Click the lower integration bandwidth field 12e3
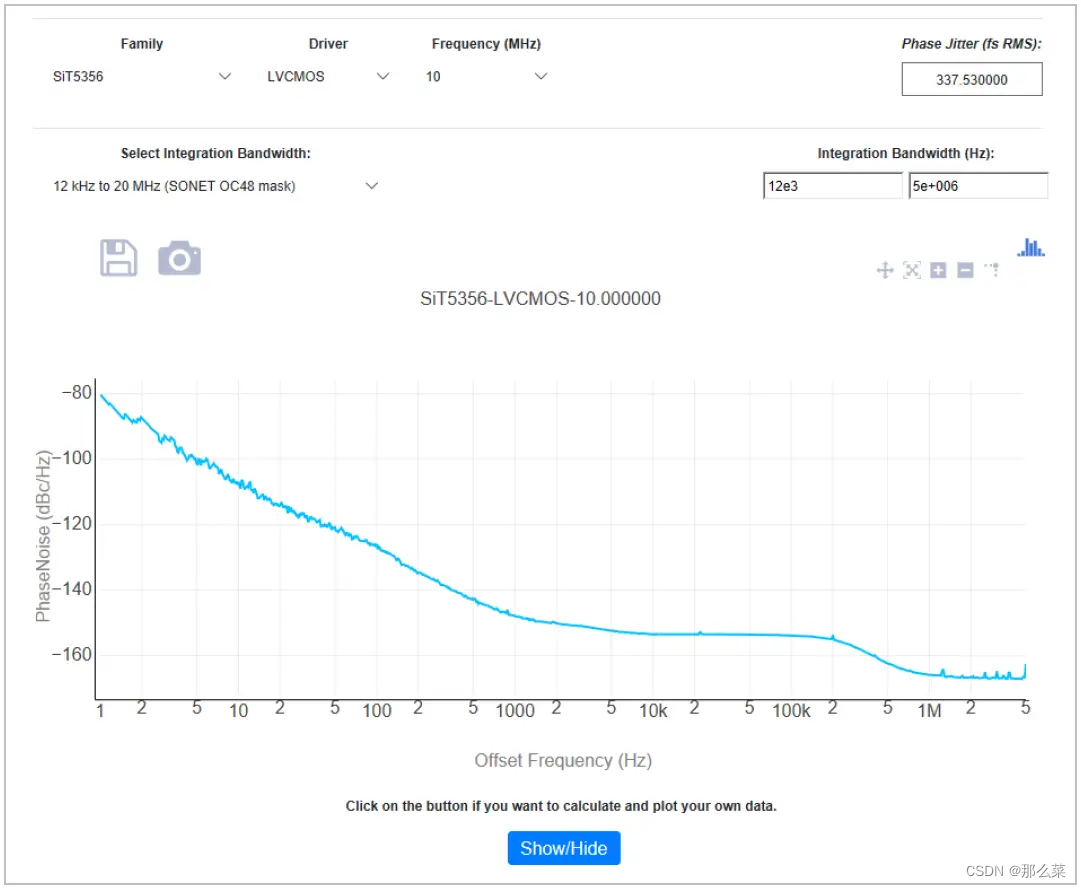This screenshot has height=888, width=1081. (832, 186)
